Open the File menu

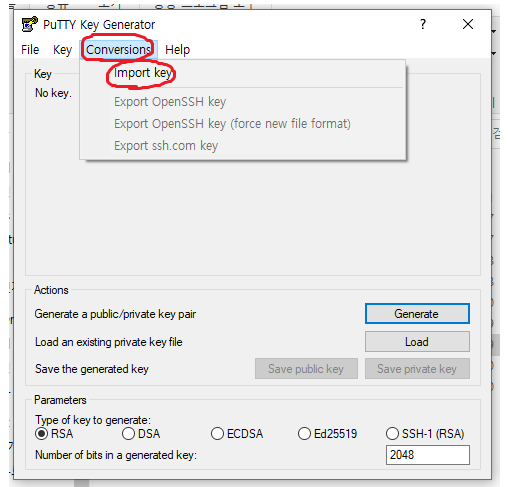(30, 50)
